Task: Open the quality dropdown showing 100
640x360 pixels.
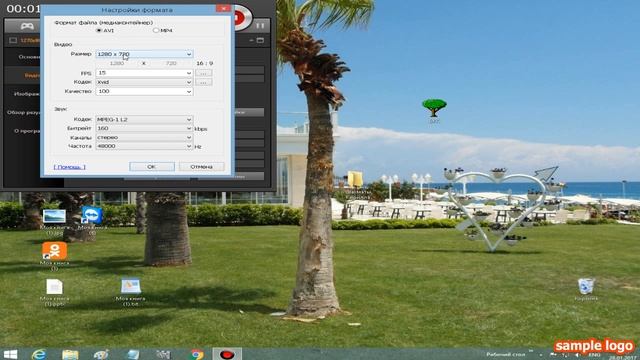Action: [x=144, y=91]
